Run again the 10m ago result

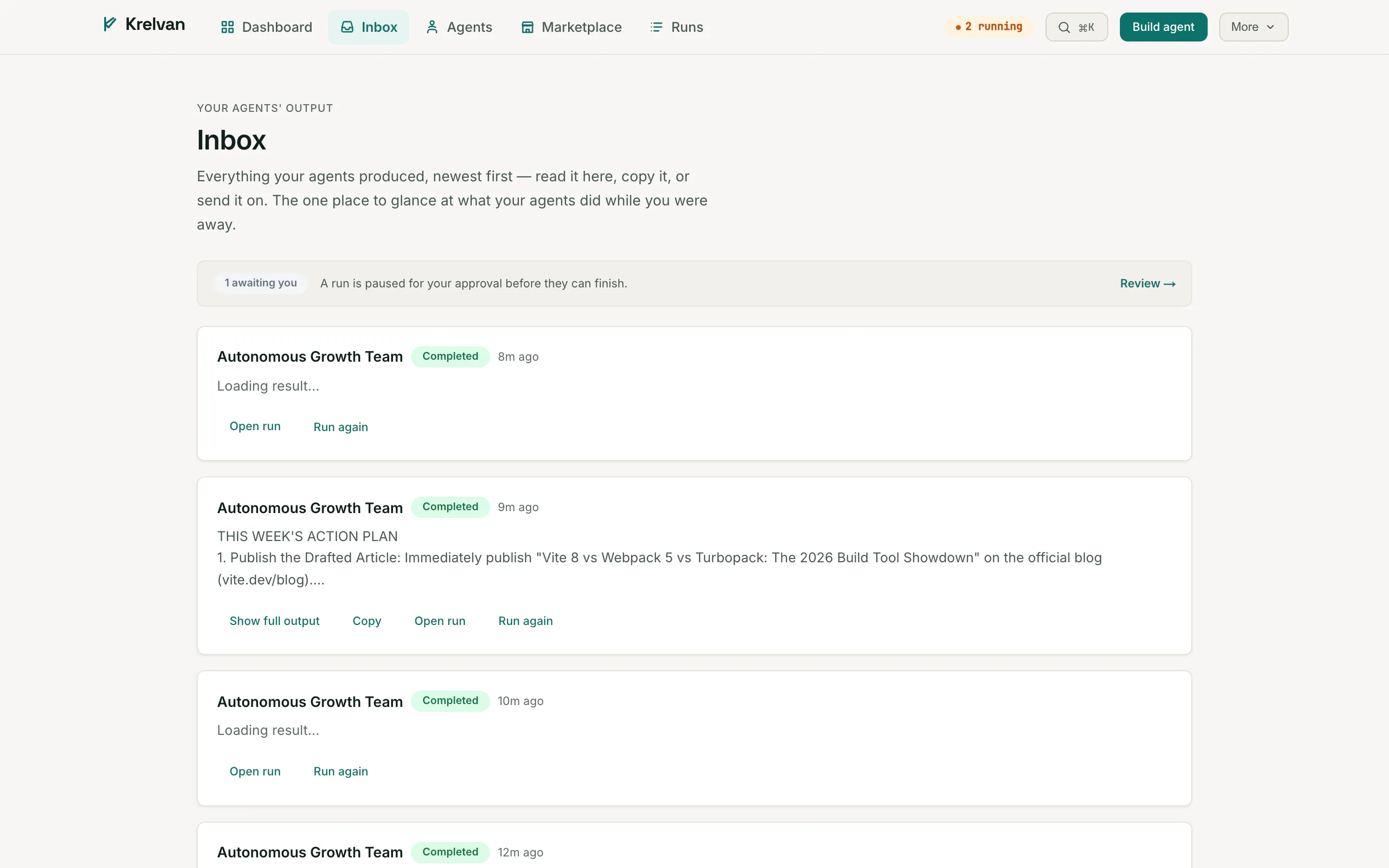pos(341,772)
